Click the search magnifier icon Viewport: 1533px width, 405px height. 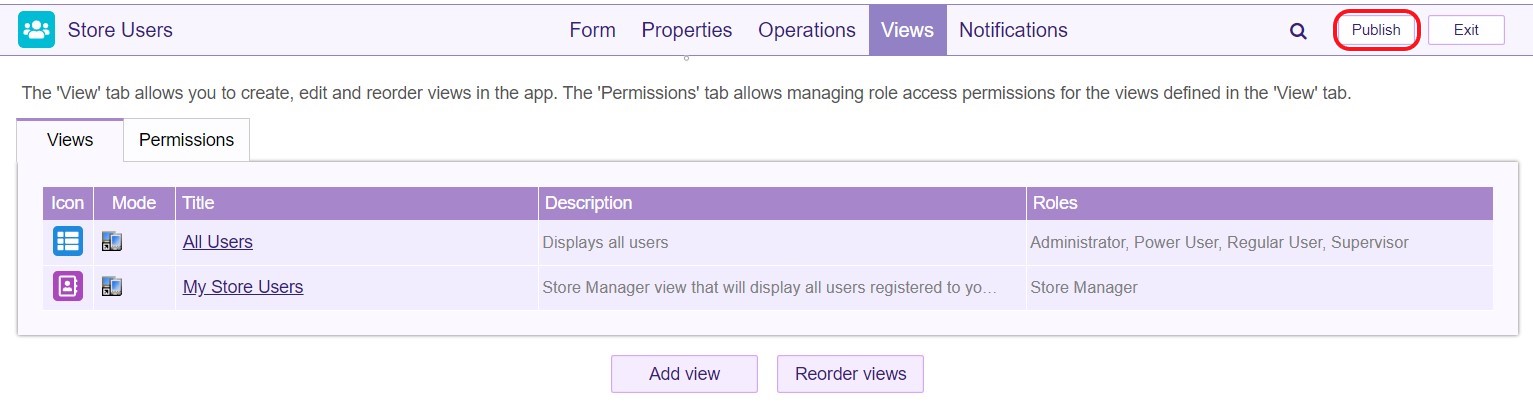[1298, 31]
